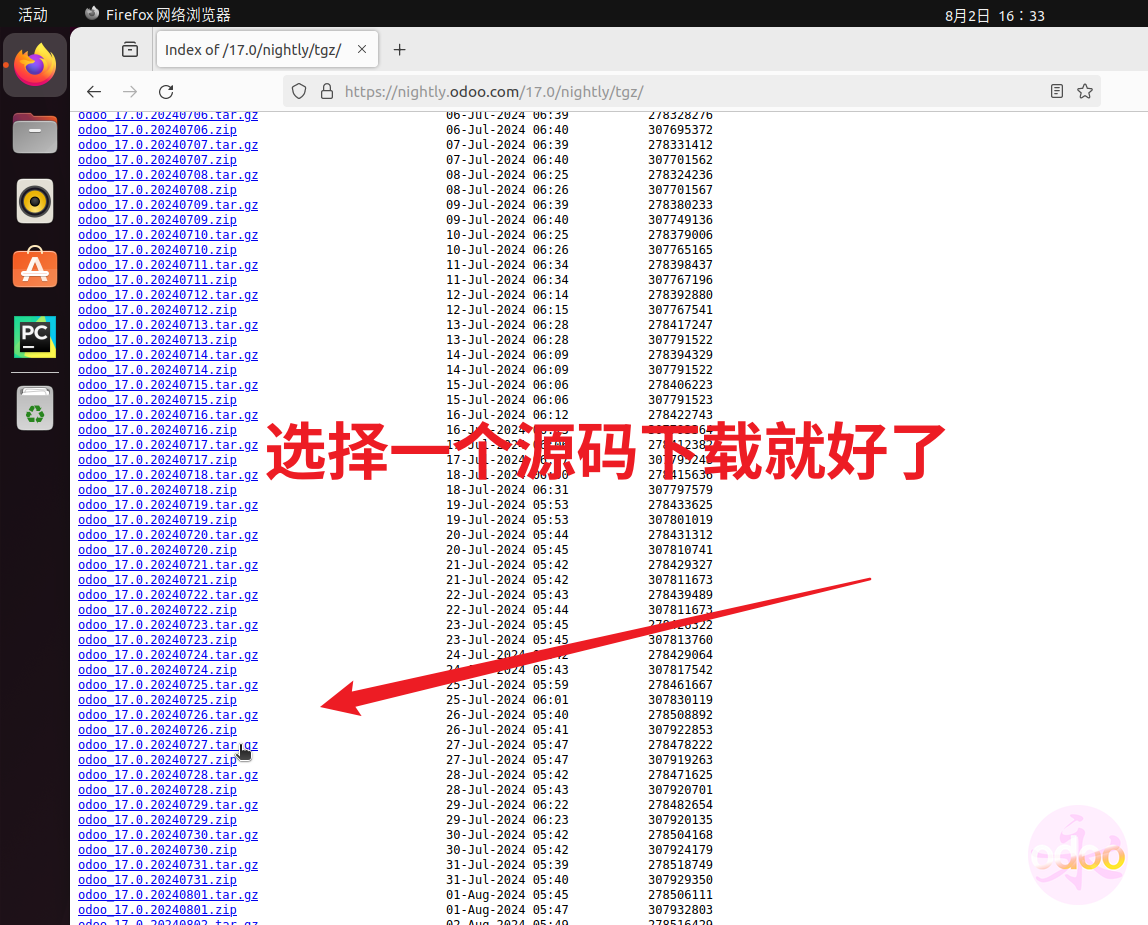
Task: Click the odoo_17.0.20240711.zip link
Action: coord(157,280)
